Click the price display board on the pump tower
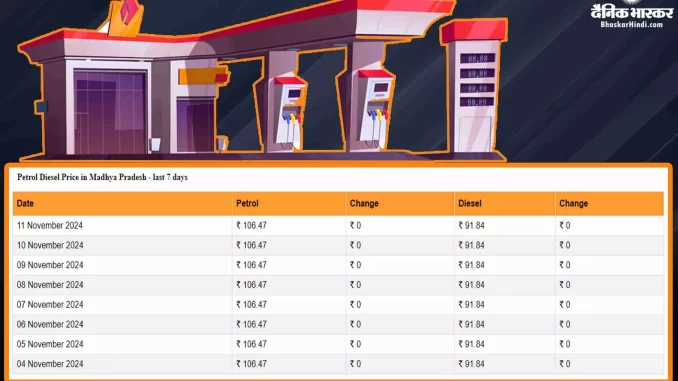The image size is (678, 381). (x=477, y=80)
